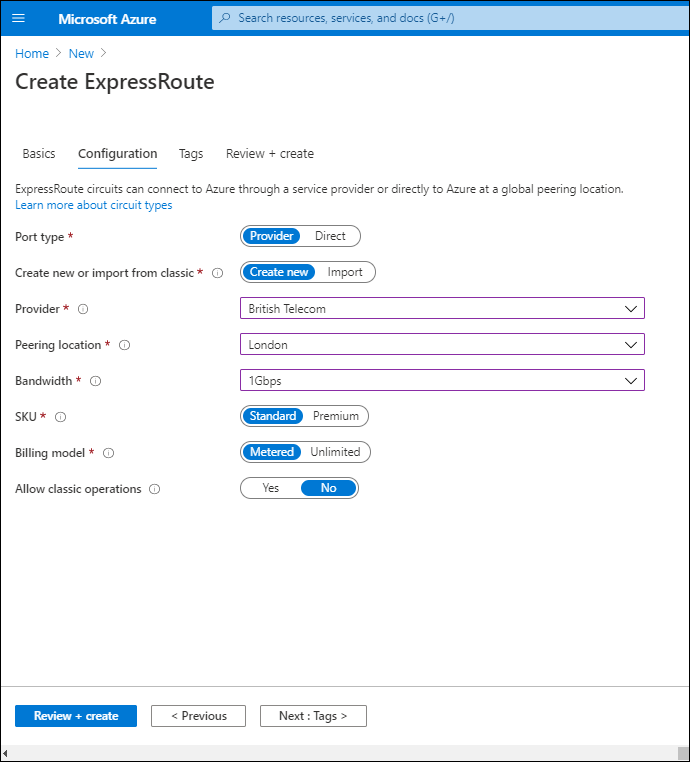Choose Create new circuit option

[279, 272]
